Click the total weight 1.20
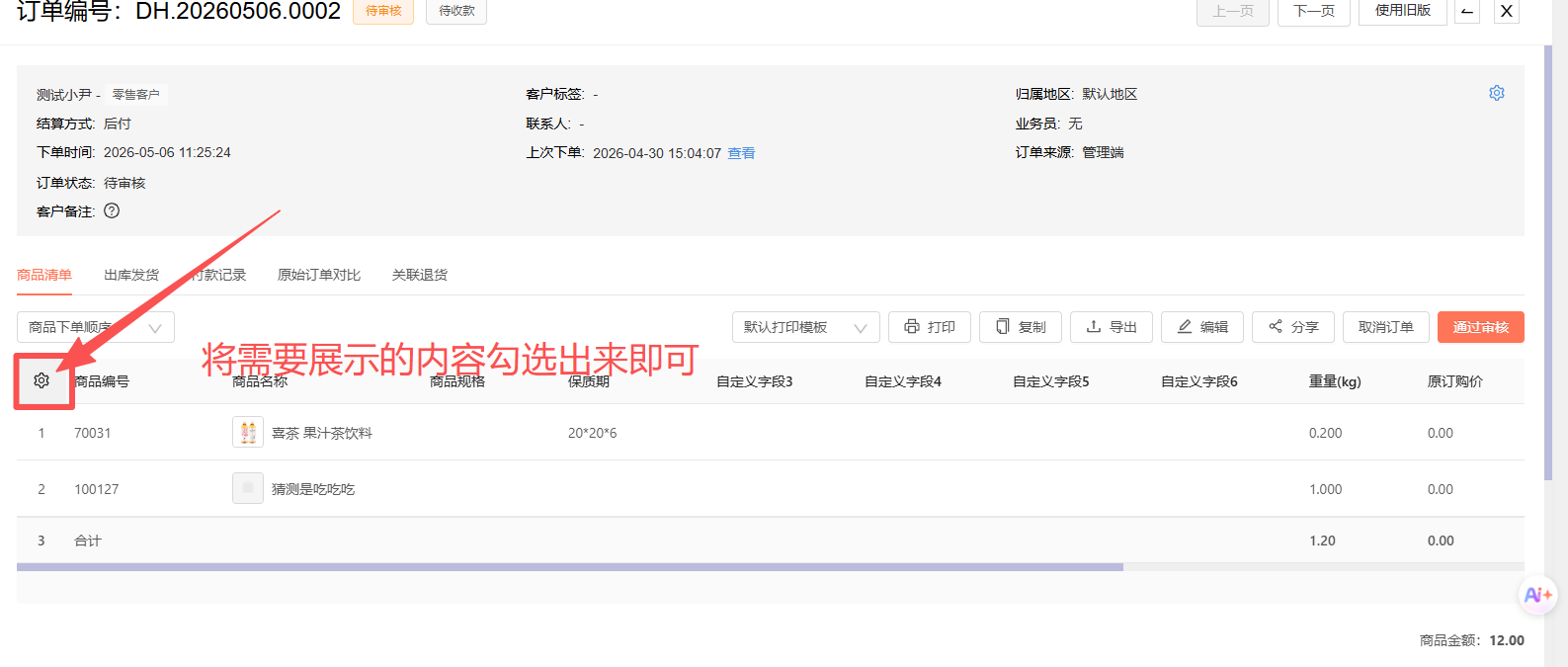The height and width of the screenshot is (667, 1568). (x=1322, y=541)
